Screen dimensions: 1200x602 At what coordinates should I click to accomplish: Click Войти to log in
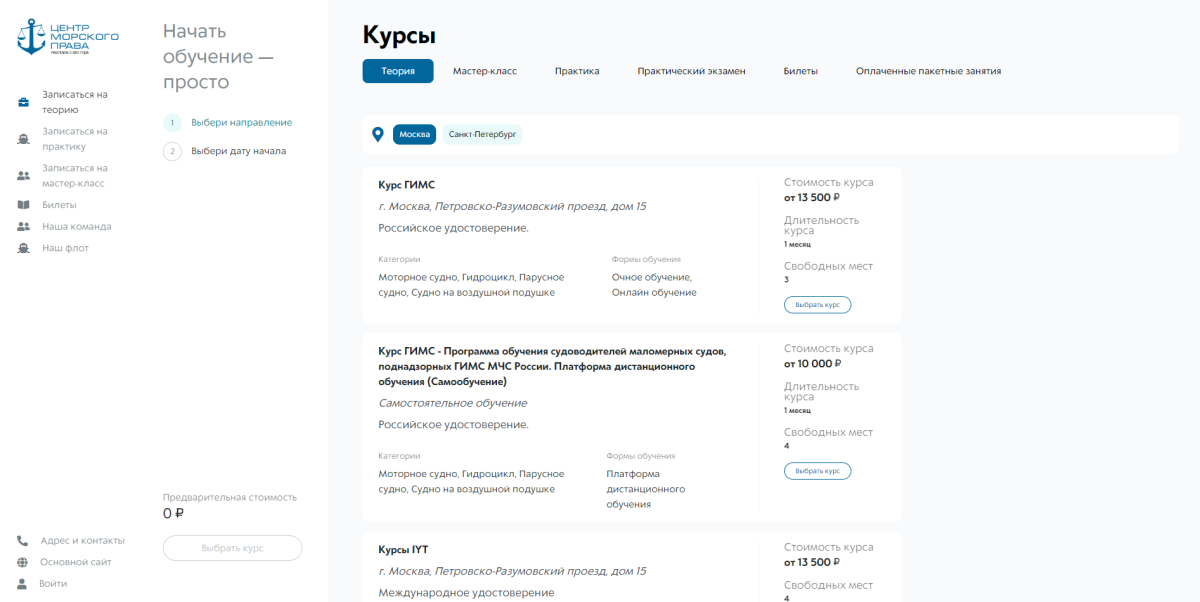coord(53,584)
